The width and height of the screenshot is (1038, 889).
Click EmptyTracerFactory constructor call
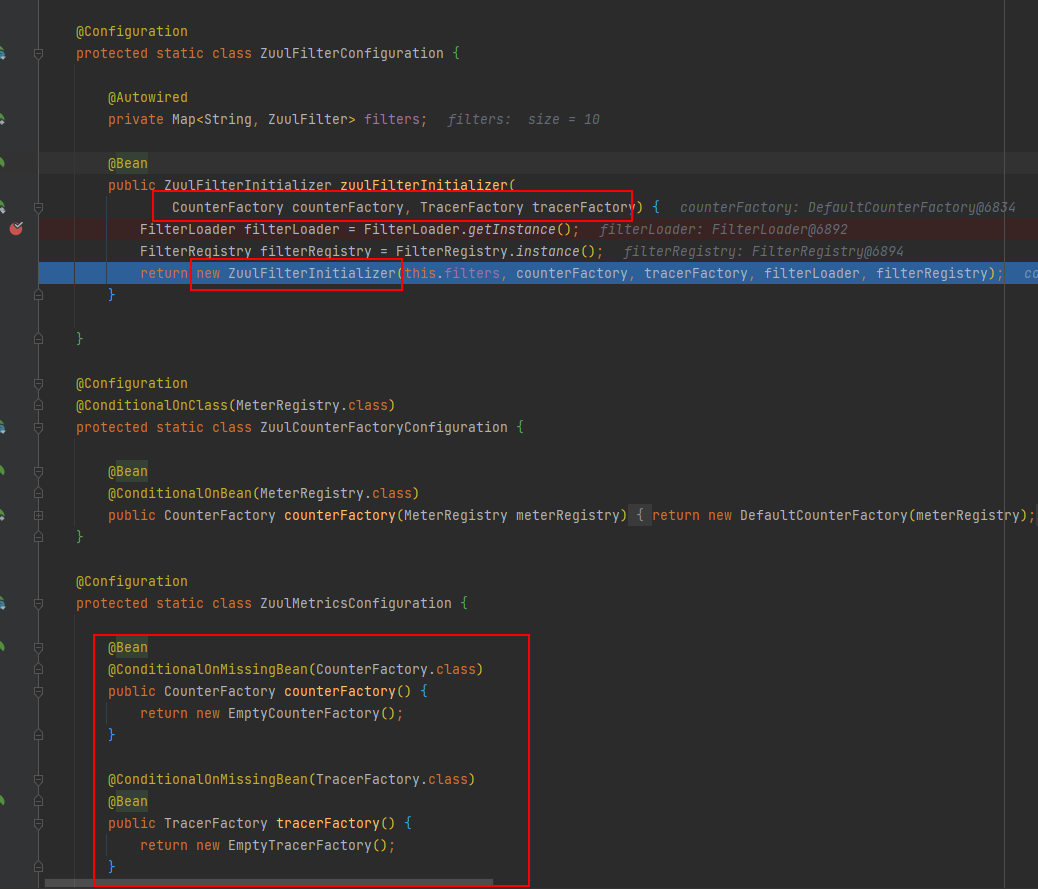click(299, 845)
